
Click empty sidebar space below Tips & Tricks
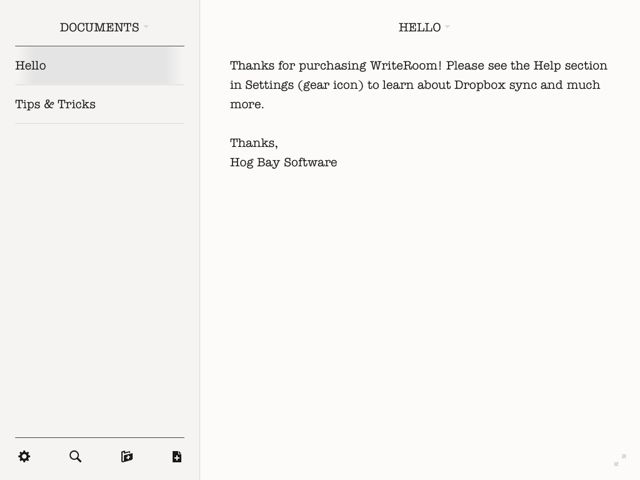pos(100,278)
